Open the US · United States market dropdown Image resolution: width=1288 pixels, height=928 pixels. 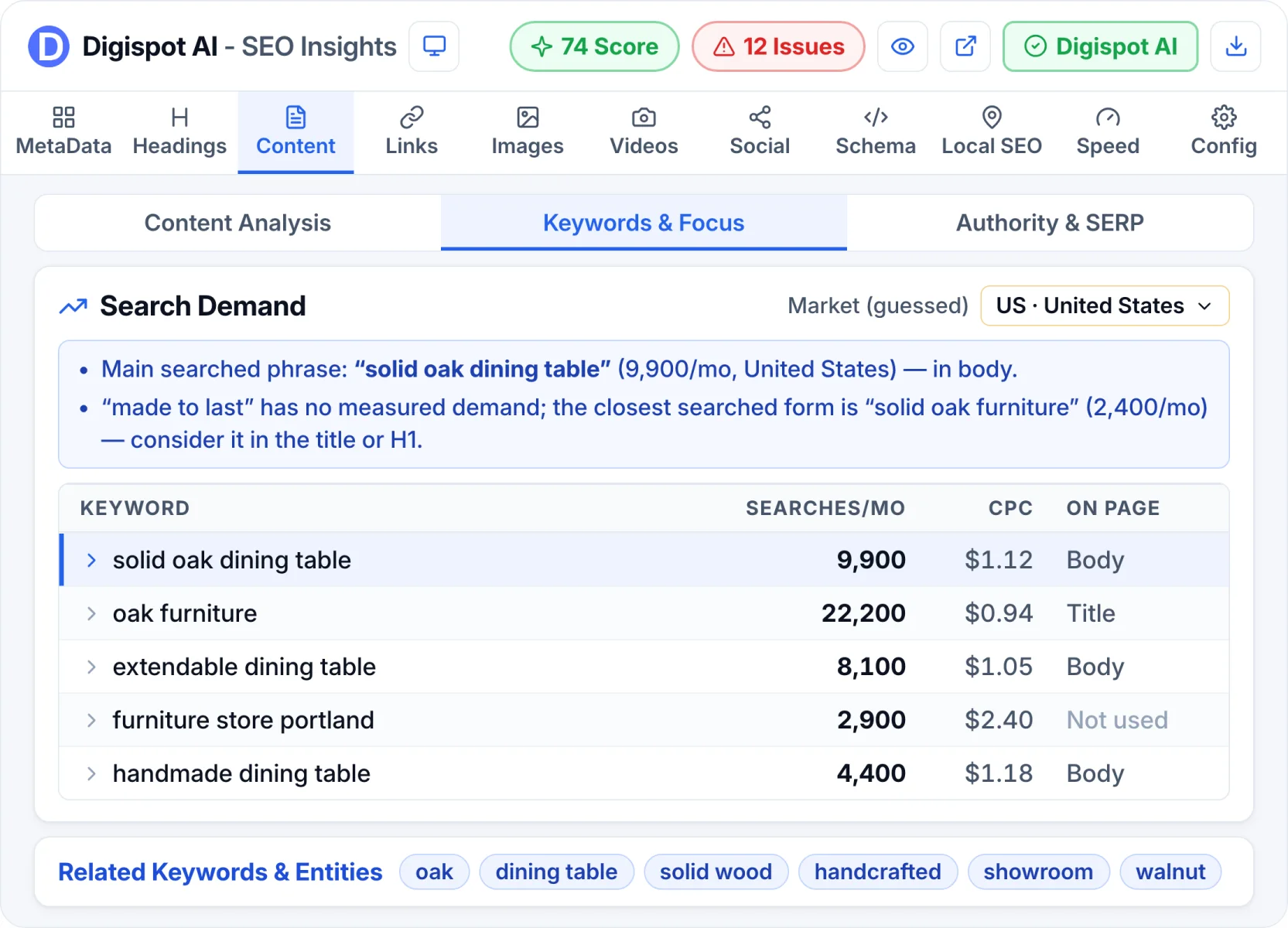pos(1105,305)
